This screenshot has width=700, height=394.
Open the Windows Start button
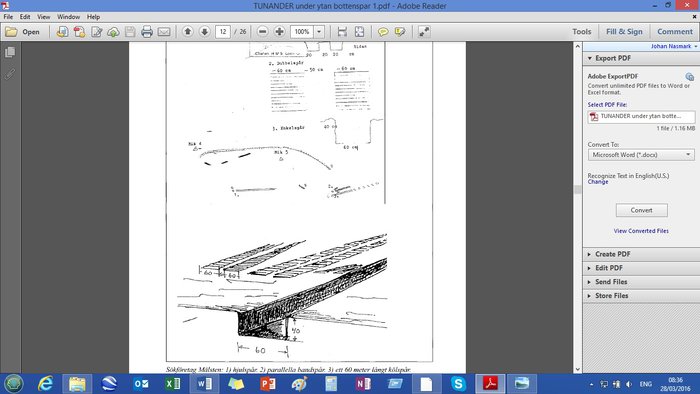tap(13, 384)
